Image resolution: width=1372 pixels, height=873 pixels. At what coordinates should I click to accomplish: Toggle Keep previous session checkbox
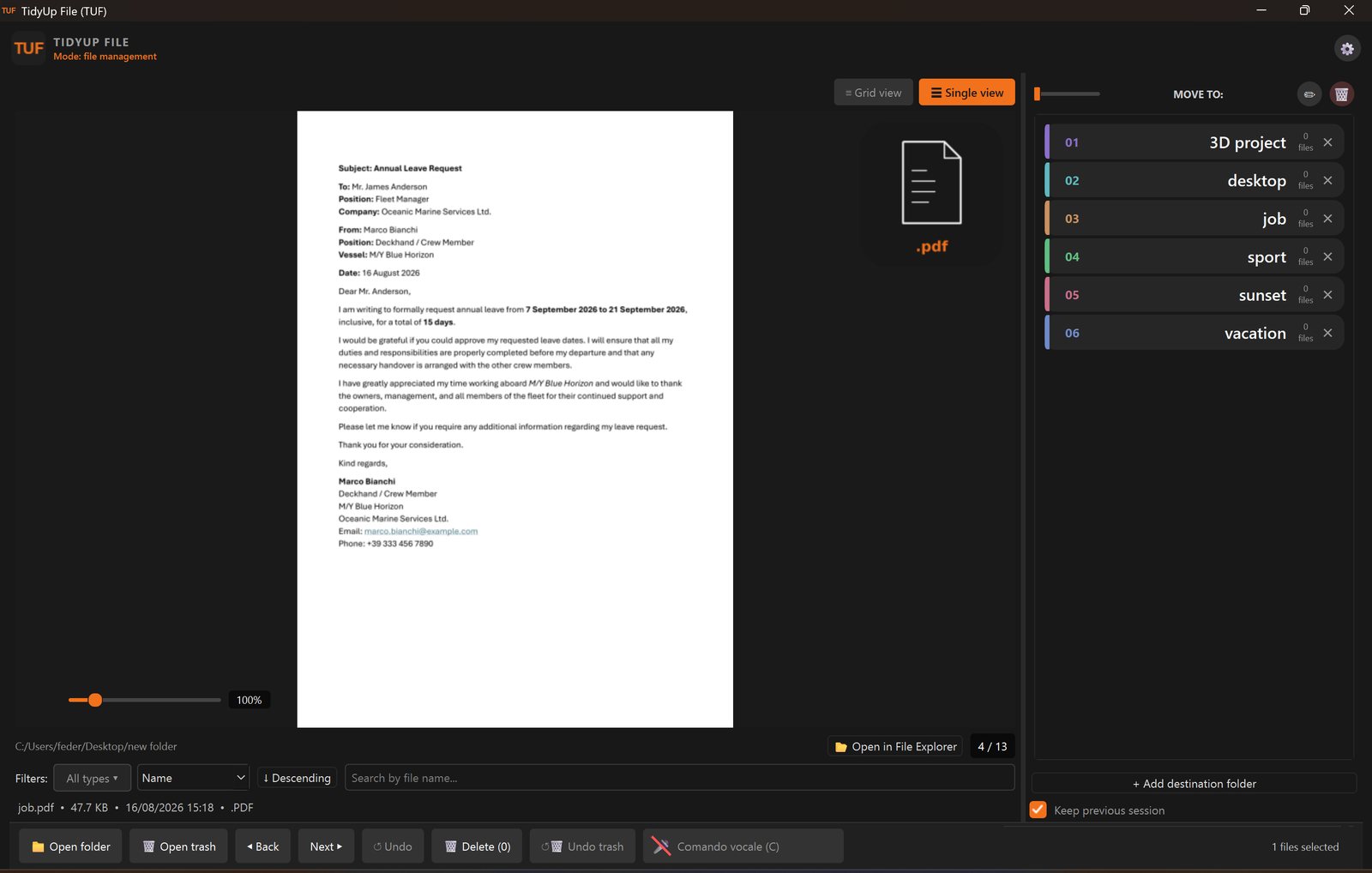click(1038, 810)
